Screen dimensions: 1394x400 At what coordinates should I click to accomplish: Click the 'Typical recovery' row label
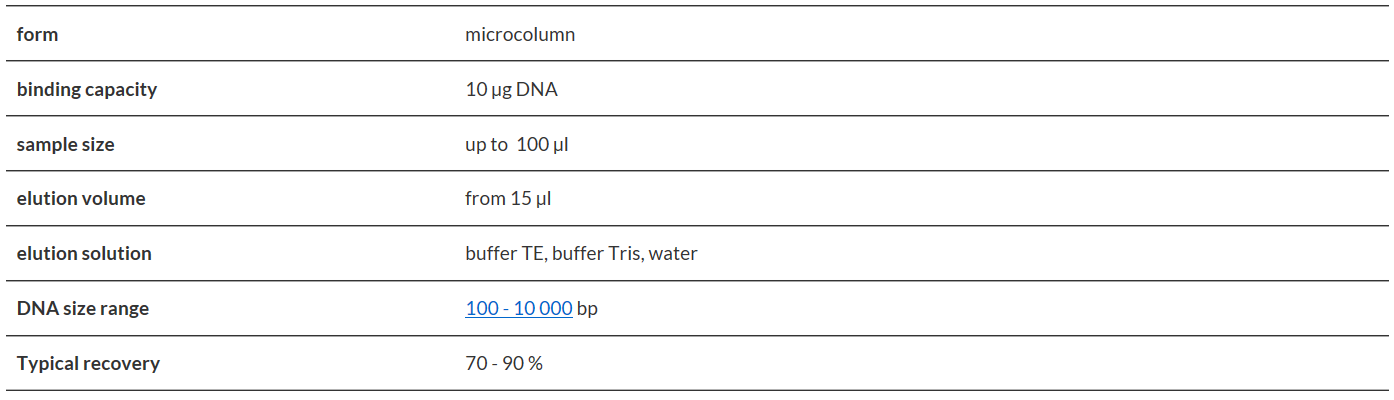[88, 364]
